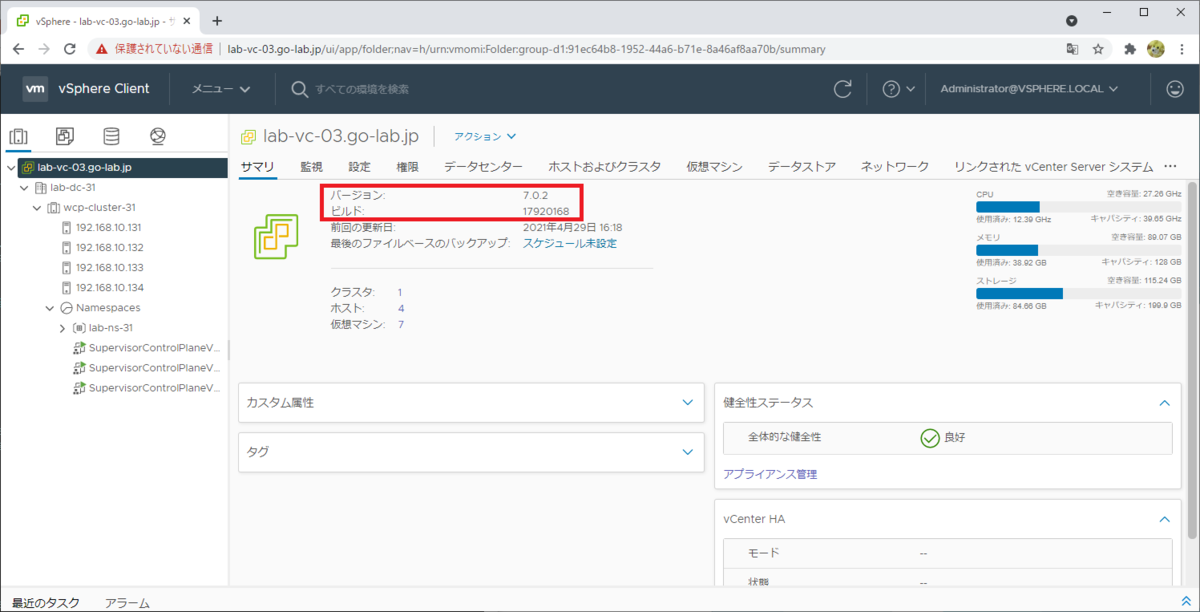This screenshot has height=612, width=1200.
Task: Select host 192.168.10.134
Action: 109,287
